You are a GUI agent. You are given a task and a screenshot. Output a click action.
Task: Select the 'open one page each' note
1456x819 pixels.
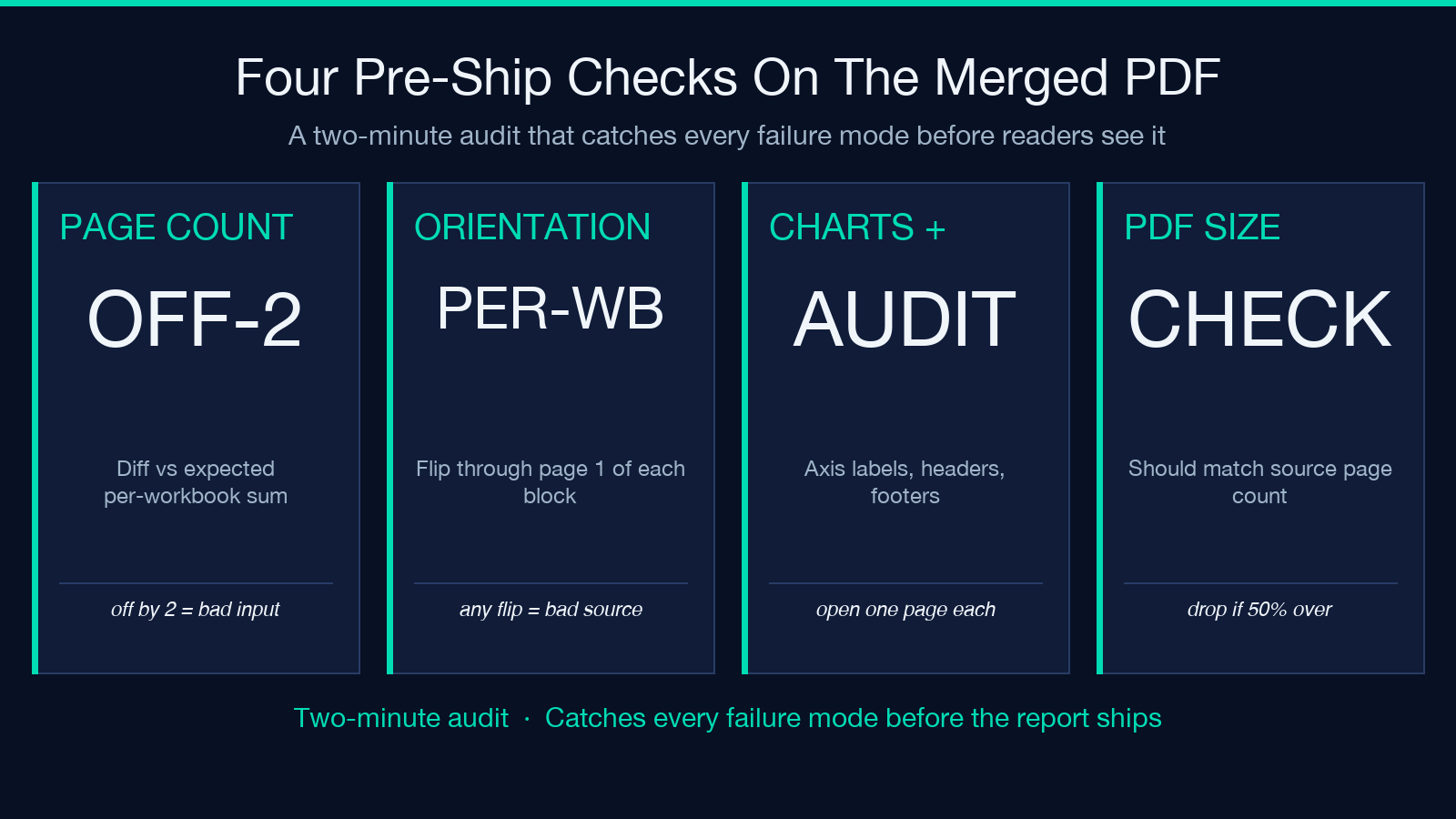[x=905, y=610]
